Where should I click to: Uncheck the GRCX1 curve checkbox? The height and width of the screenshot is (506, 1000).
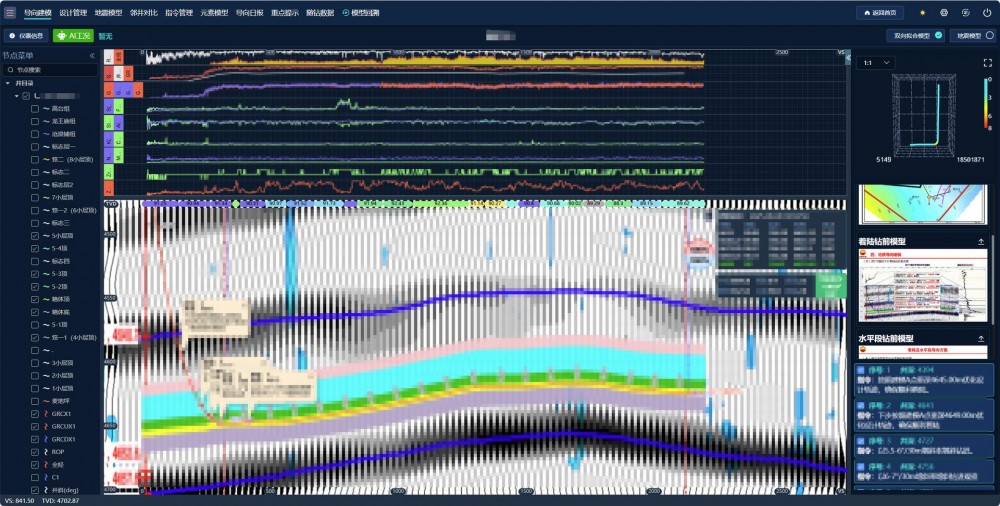pos(35,413)
